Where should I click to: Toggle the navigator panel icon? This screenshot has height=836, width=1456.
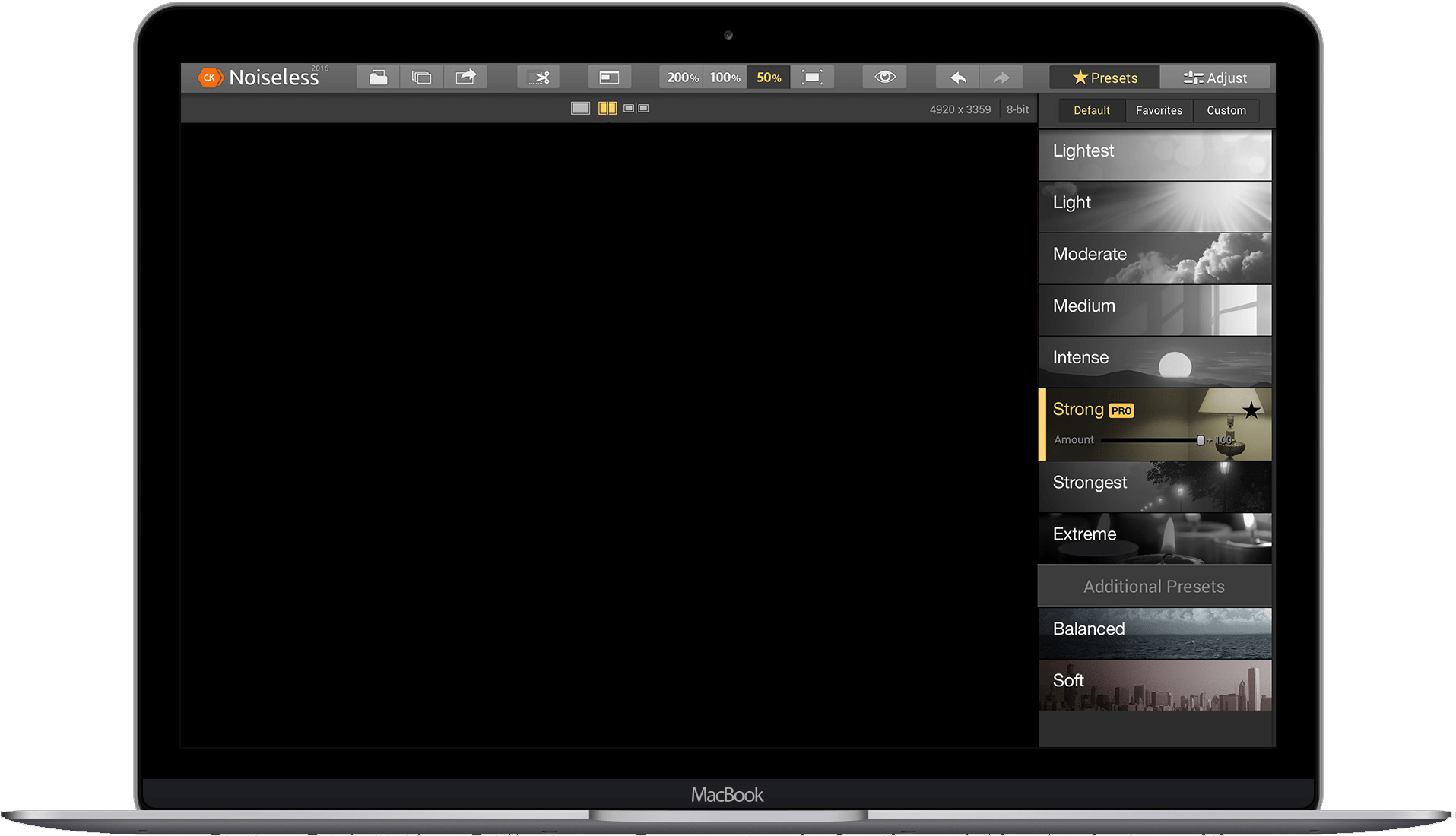609,78
